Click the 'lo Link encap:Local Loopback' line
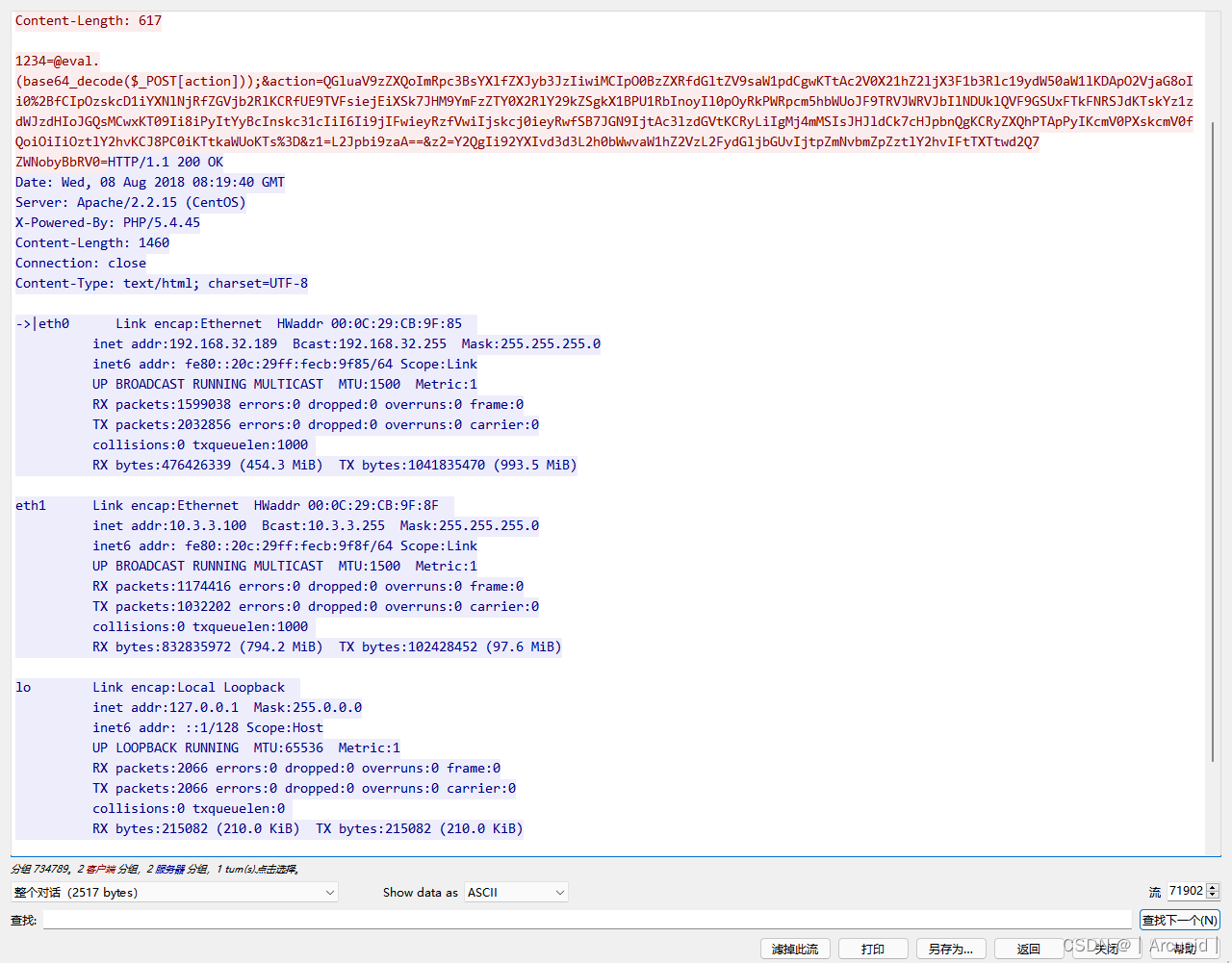This screenshot has height=963, width=1232. tap(158, 687)
